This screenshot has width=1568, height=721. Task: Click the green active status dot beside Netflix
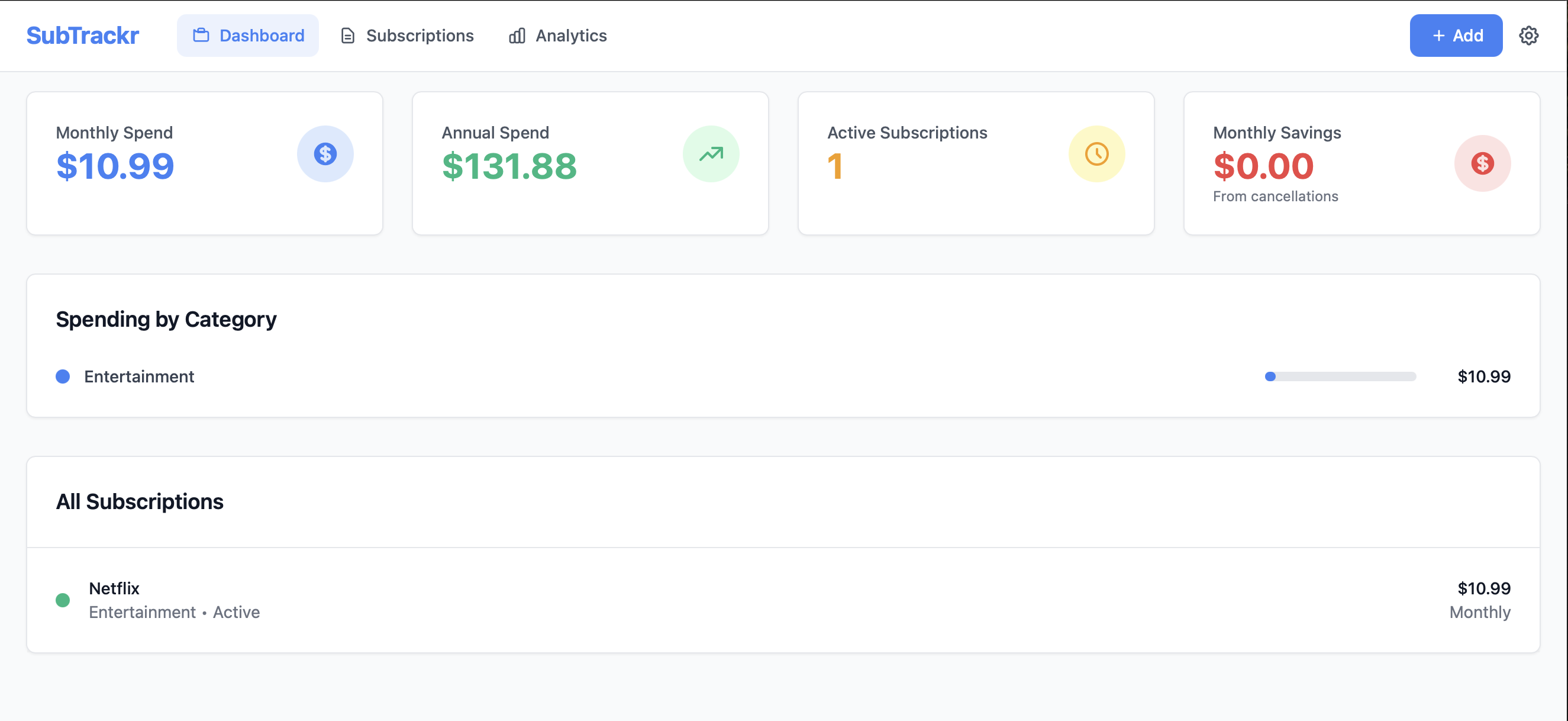tap(63, 600)
